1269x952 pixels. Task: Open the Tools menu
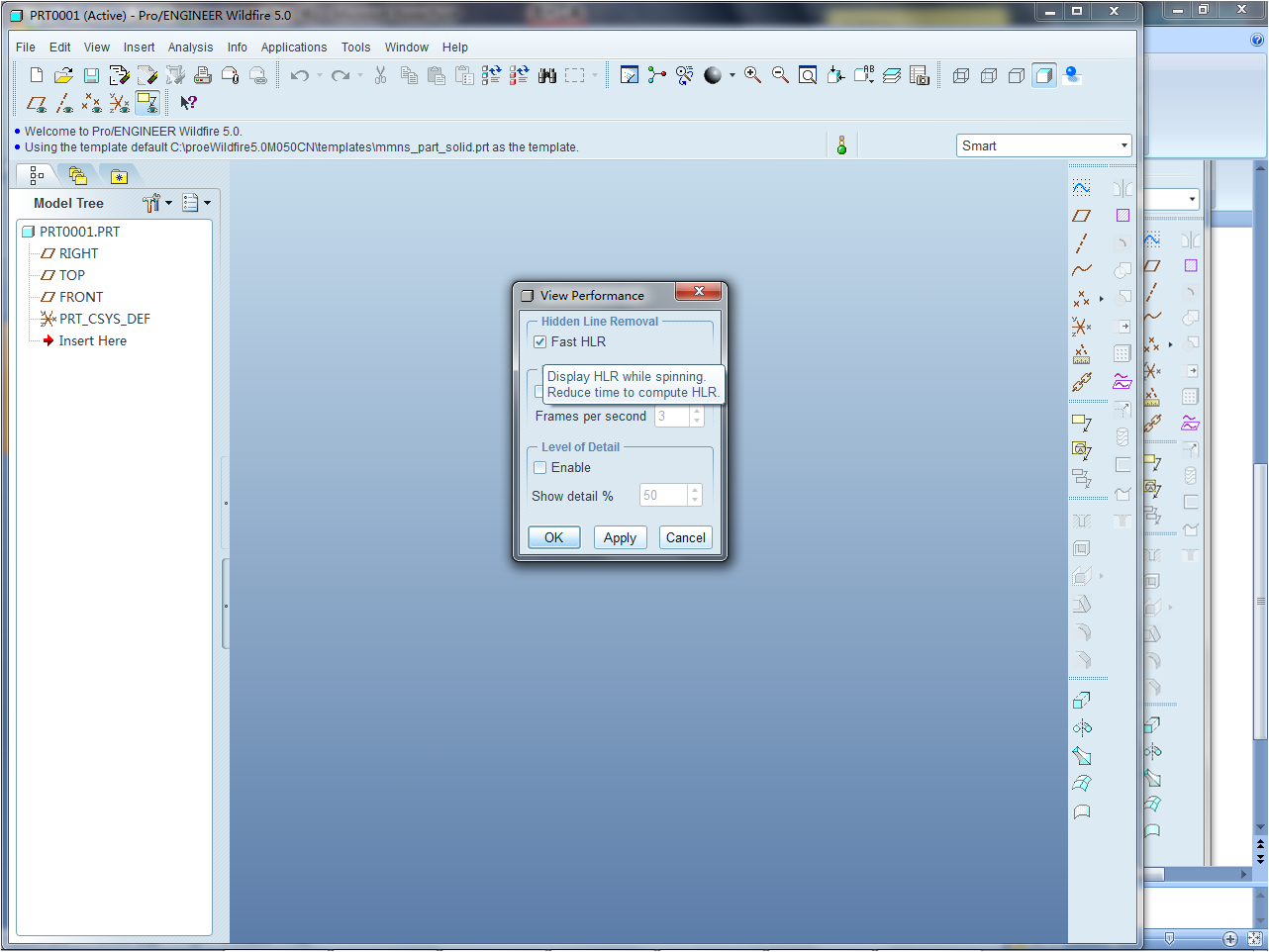coord(355,48)
